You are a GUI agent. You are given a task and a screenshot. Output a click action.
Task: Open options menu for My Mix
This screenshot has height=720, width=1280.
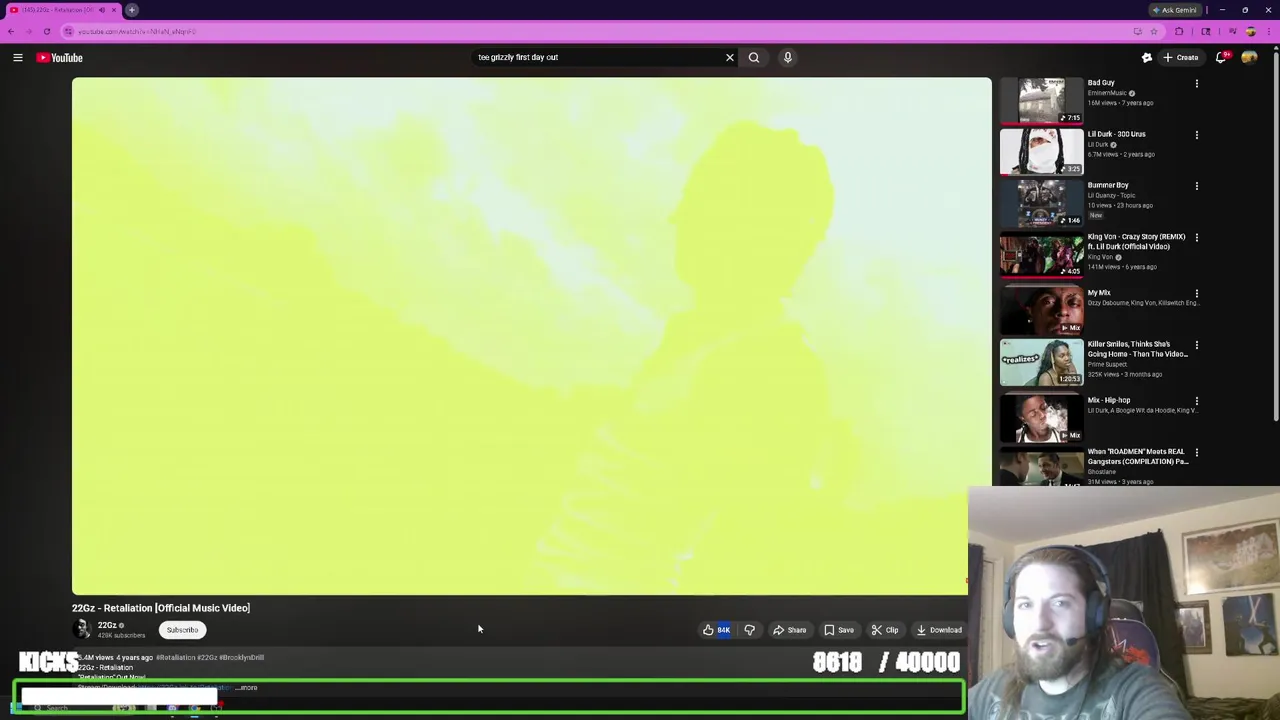point(1196,294)
